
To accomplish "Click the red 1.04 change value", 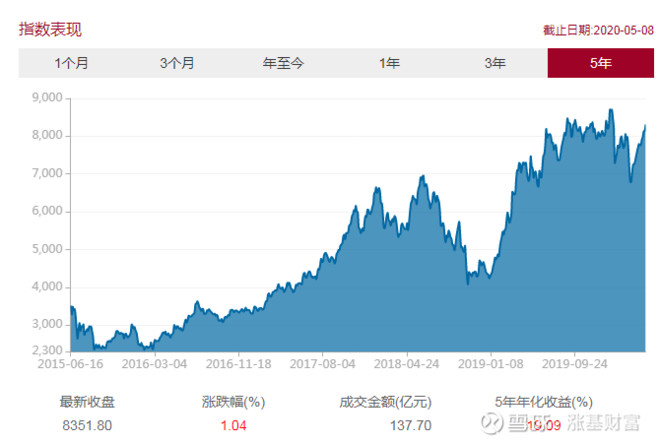I will 233,425.
